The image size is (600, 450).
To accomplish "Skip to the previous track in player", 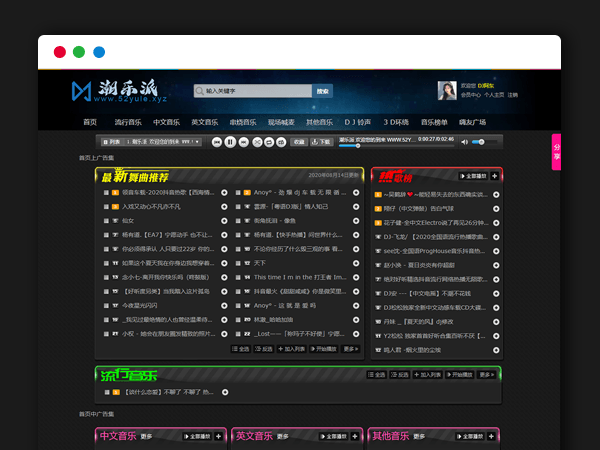I will coord(216,142).
